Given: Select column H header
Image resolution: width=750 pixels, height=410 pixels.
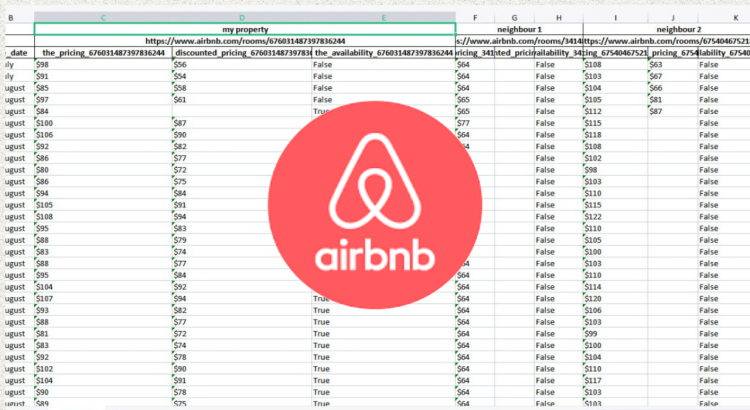Looking at the screenshot, I should (559, 18).
